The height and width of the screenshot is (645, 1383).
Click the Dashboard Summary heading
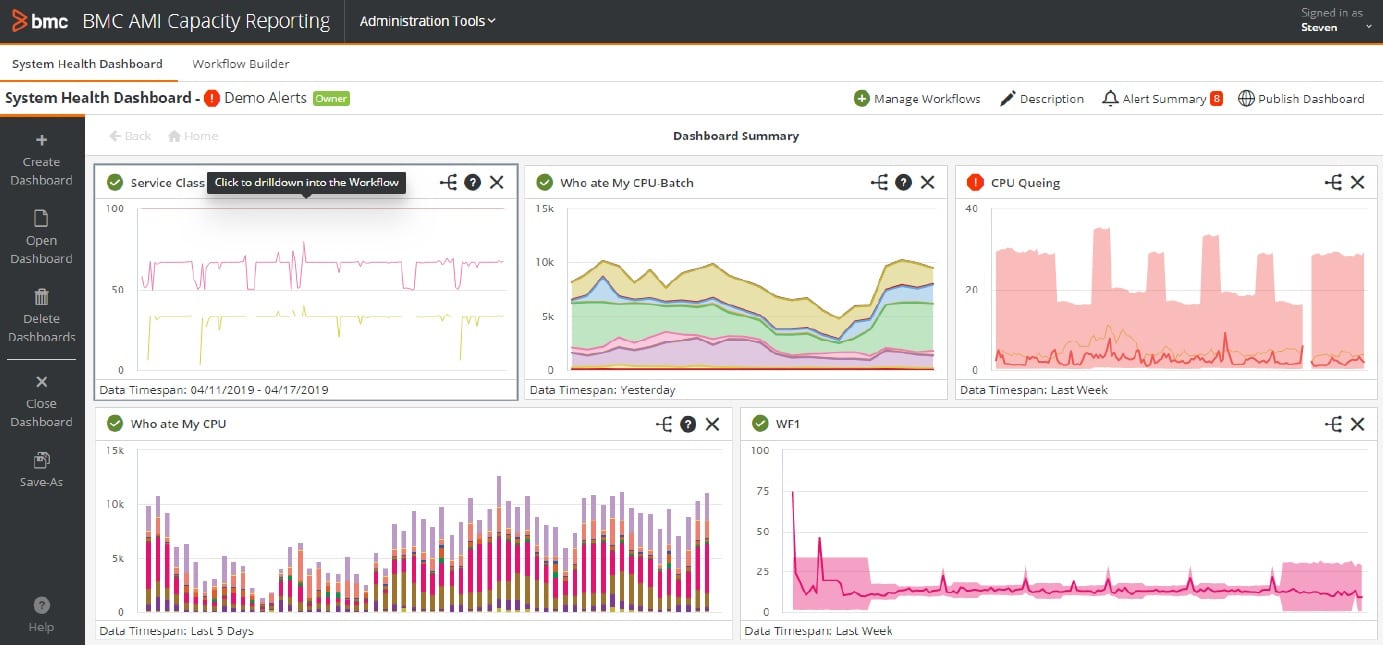click(x=736, y=136)
